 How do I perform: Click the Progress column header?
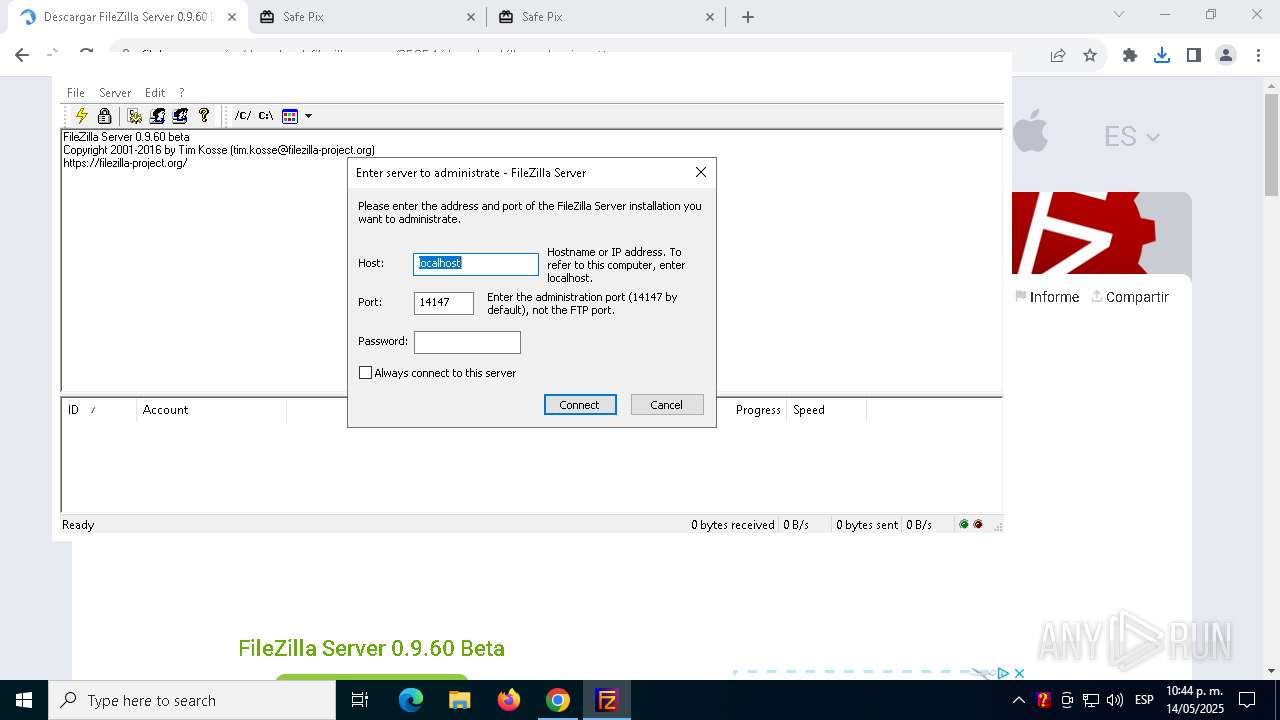[x=758, y=409]
